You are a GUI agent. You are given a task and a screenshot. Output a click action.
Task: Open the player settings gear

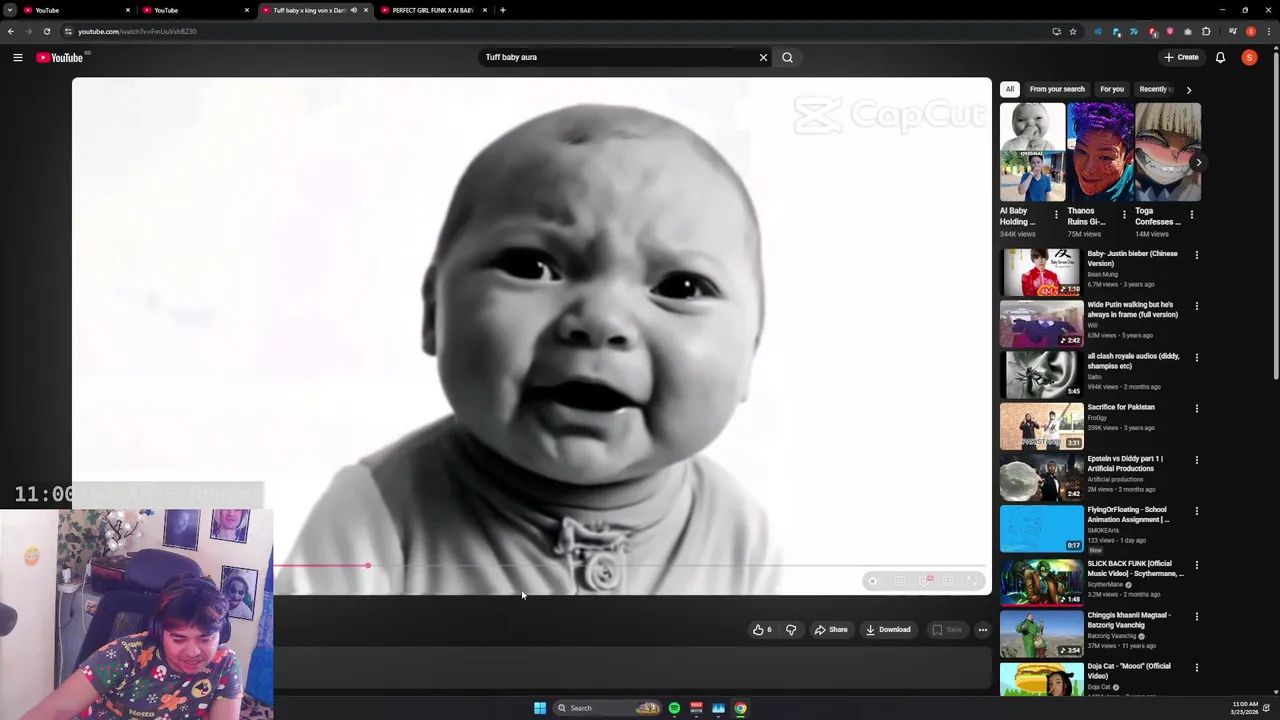[925, 581]
